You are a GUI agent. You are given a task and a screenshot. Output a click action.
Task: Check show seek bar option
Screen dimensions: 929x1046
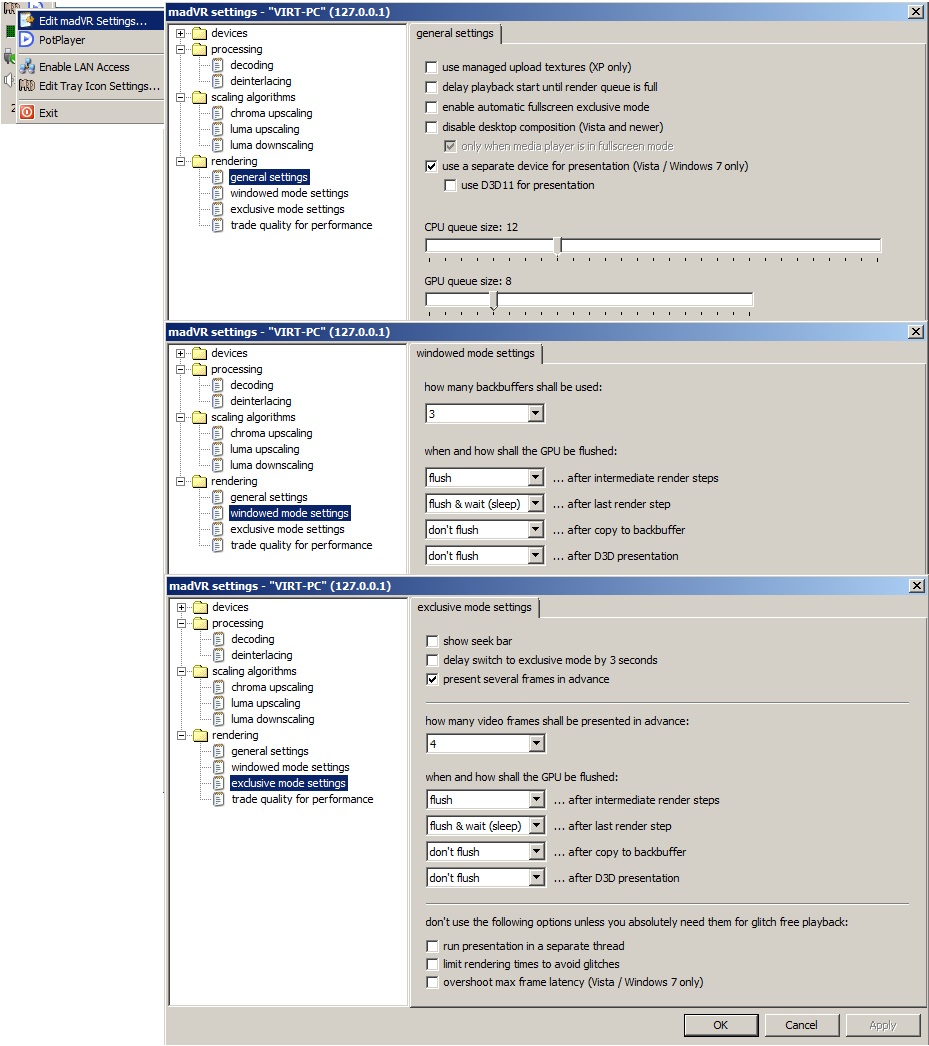tap(432, 641)
